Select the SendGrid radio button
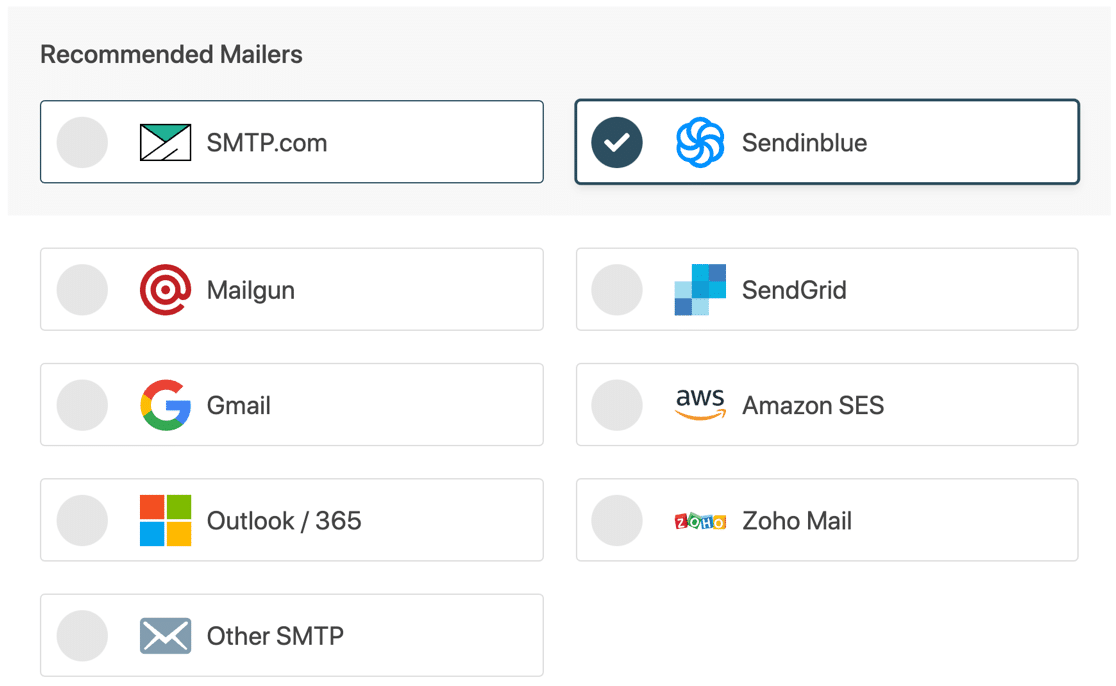Viewport: 1116px width, 686px height. (x=617, y=289)
